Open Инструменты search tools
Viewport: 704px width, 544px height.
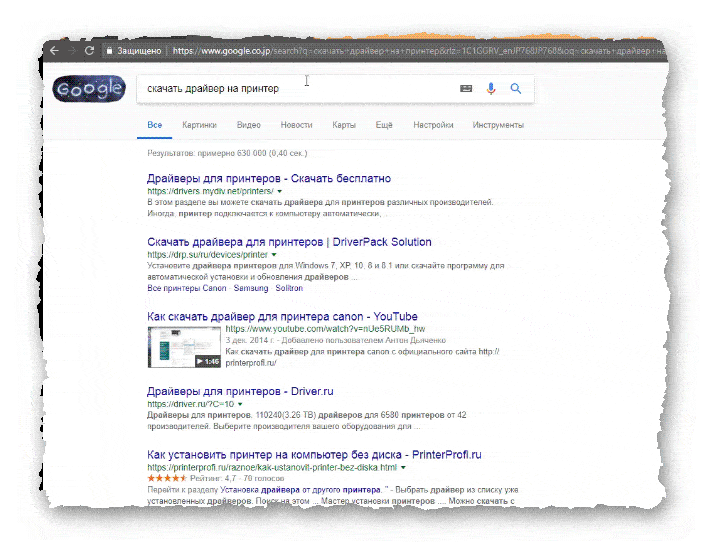click(x=498, y=125)
